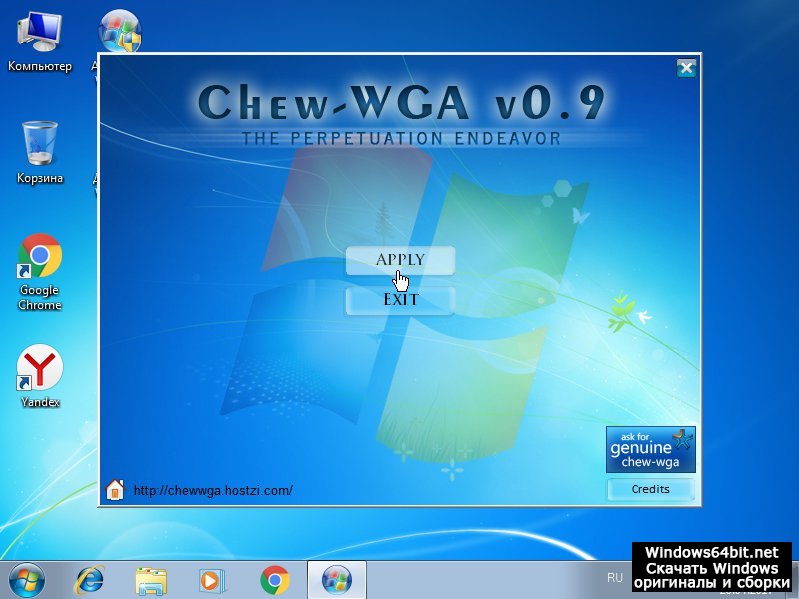Open Windows Explorer folder in taskbar
This screenshot has width=799, height=599.
point(151,579)
